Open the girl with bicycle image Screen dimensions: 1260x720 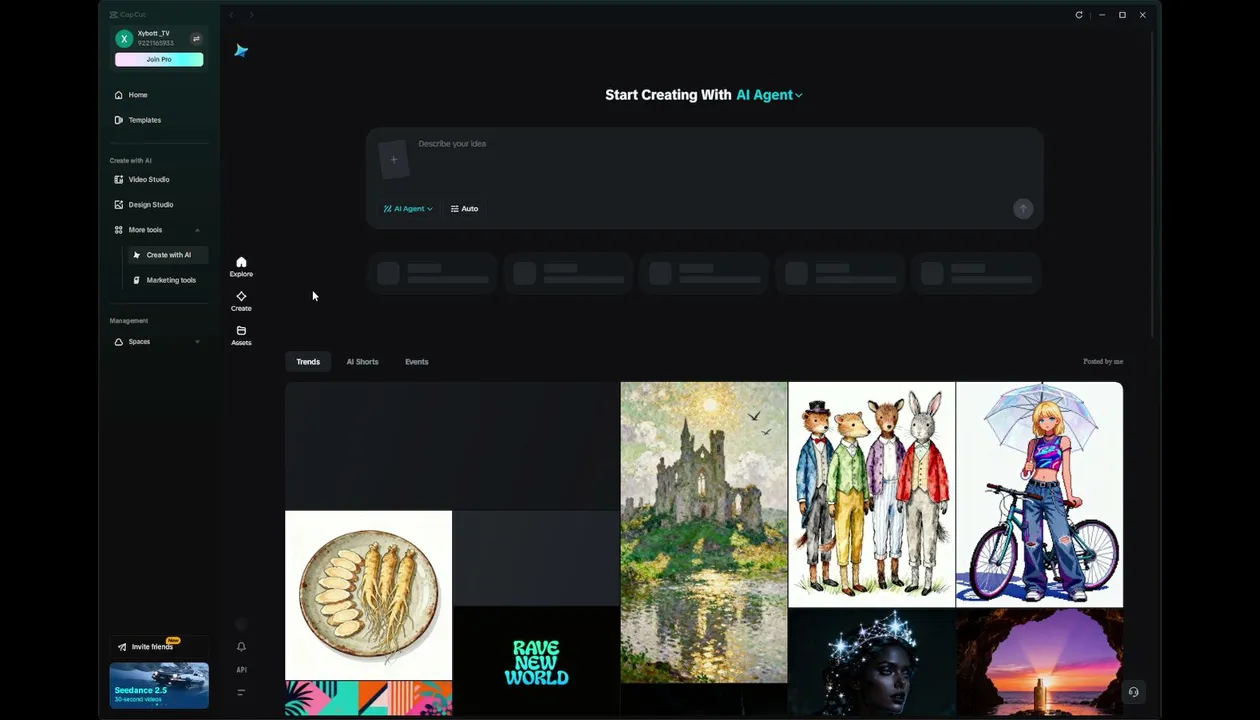click(x=1039, y=494)
